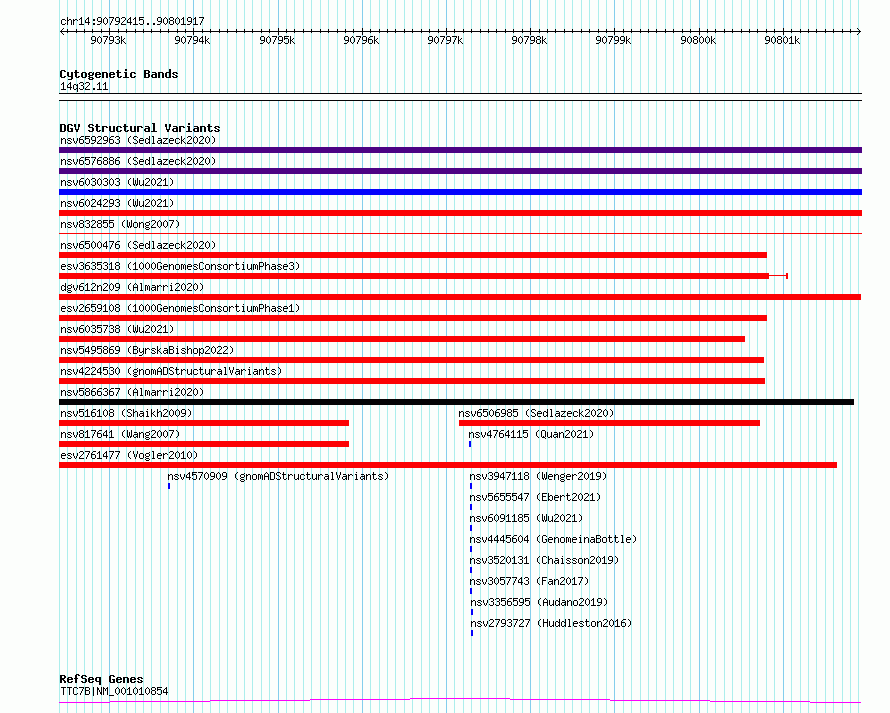Click the 90795k ruler label

tap(277, 40)
